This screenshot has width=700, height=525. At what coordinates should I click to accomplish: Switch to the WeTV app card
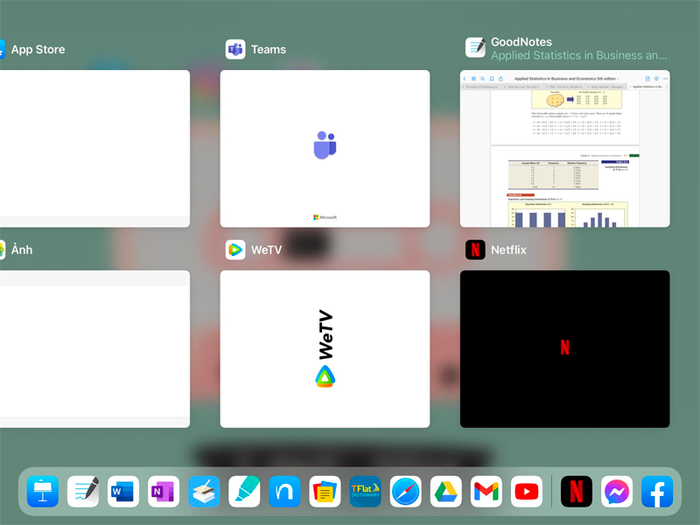tap(325, 348)
